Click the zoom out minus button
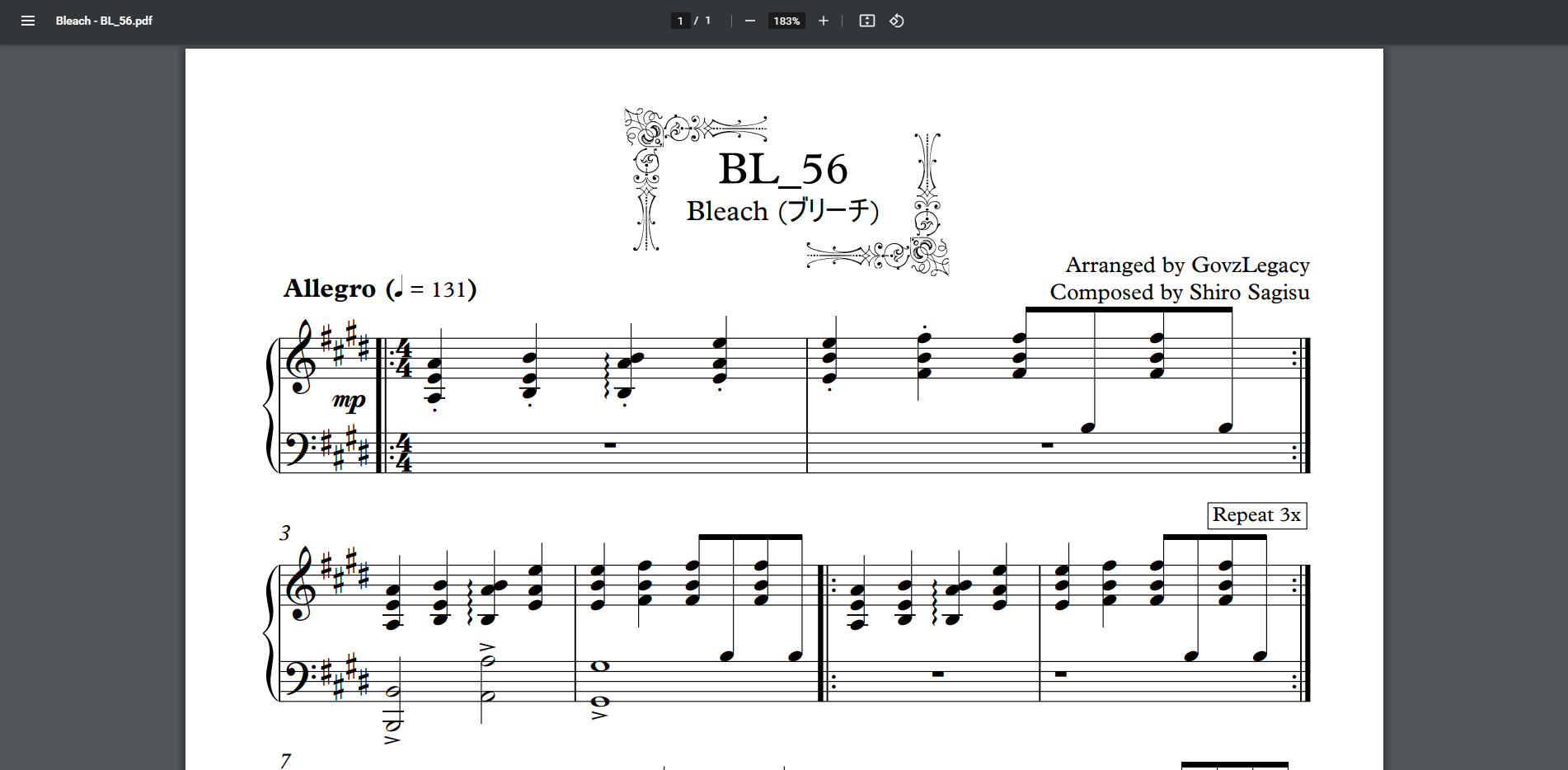Viewport: 1568px width, 770px height. coord(749,21)
